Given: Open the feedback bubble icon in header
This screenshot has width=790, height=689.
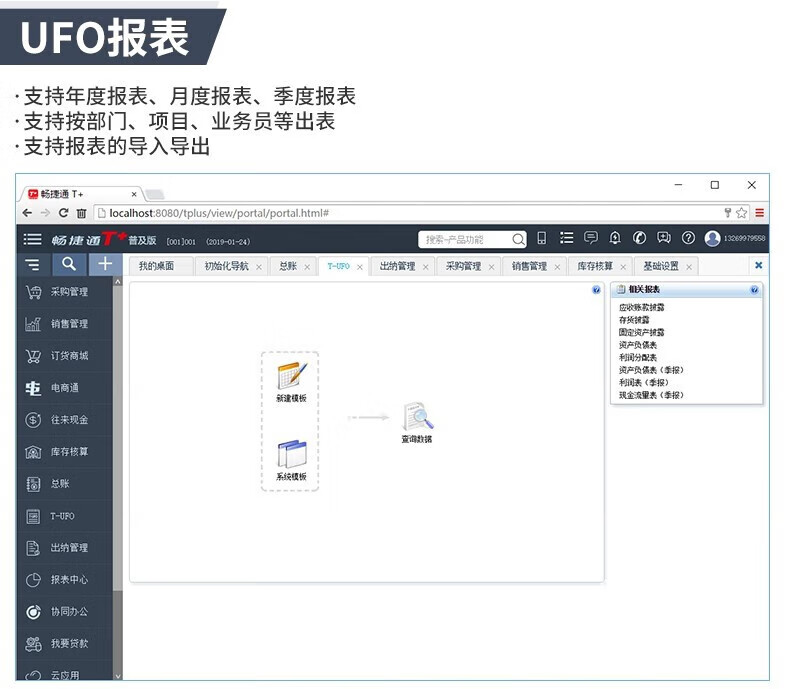Looking at the screenshot, I should point(664,237).
